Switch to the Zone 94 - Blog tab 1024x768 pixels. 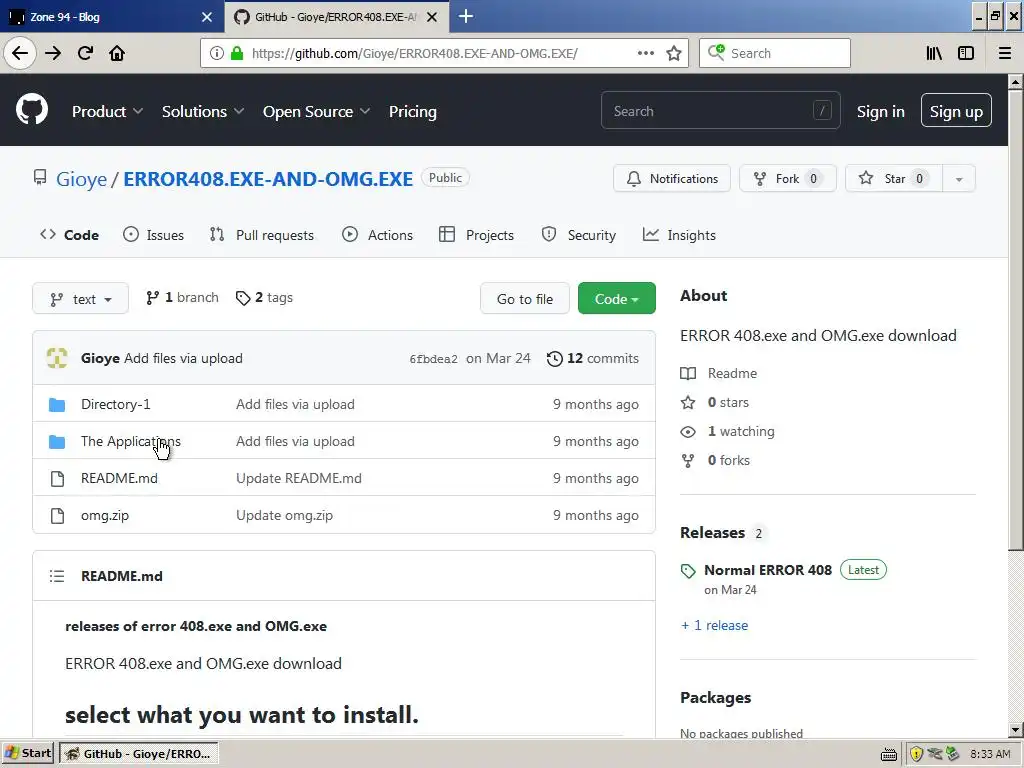pyautogui.click(x=111, y=17)
